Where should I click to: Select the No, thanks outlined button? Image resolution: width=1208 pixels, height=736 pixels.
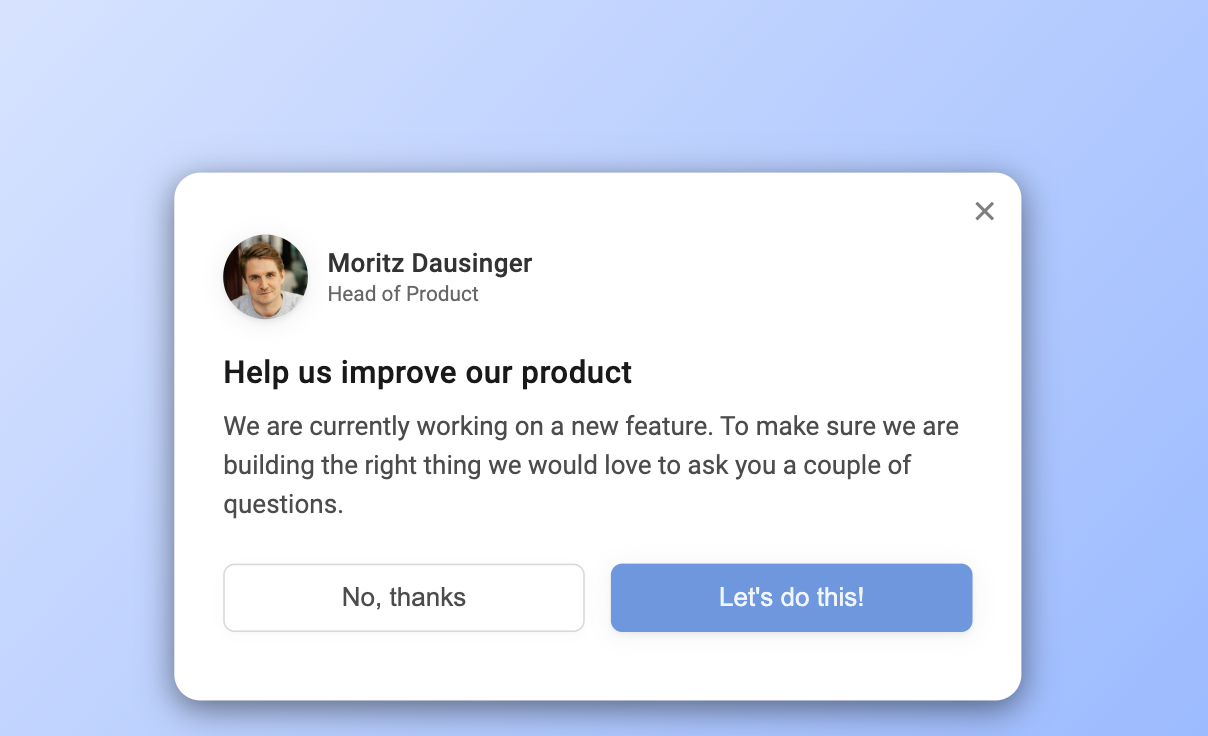(x=403, y=597)
